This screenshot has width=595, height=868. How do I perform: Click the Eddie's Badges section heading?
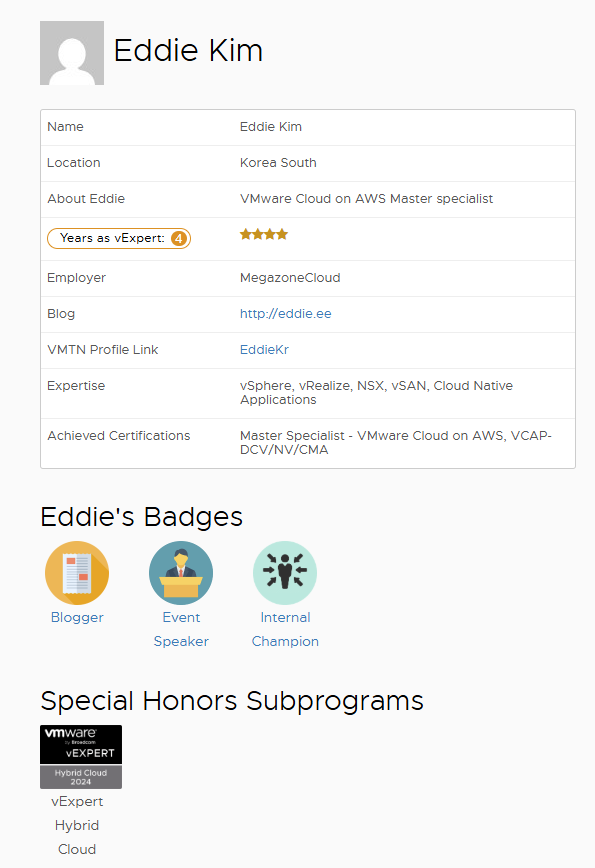click(x=142, y=517)
